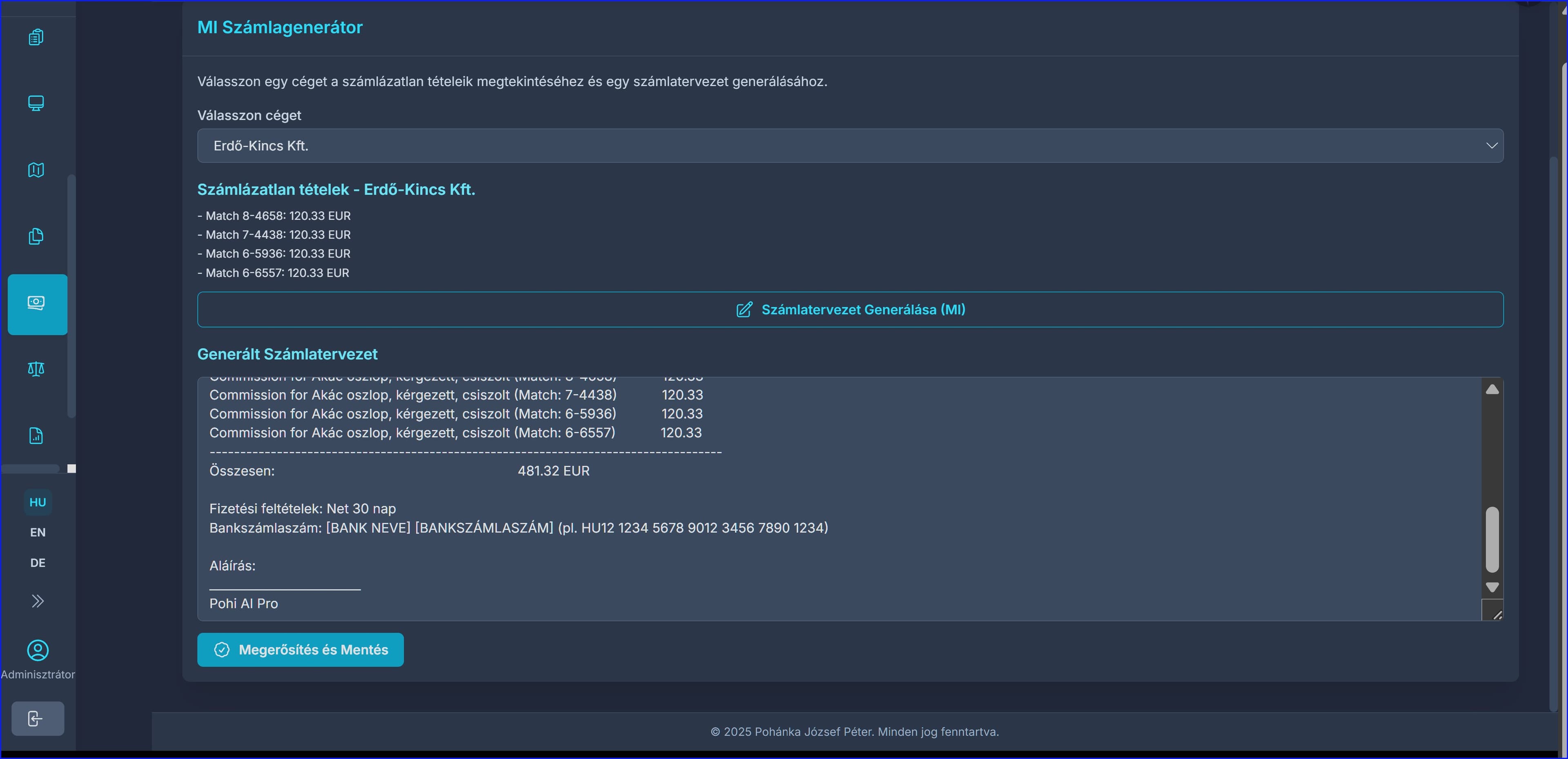Click the invoice draft scrollbar thumb

[x=1492, y=540]
